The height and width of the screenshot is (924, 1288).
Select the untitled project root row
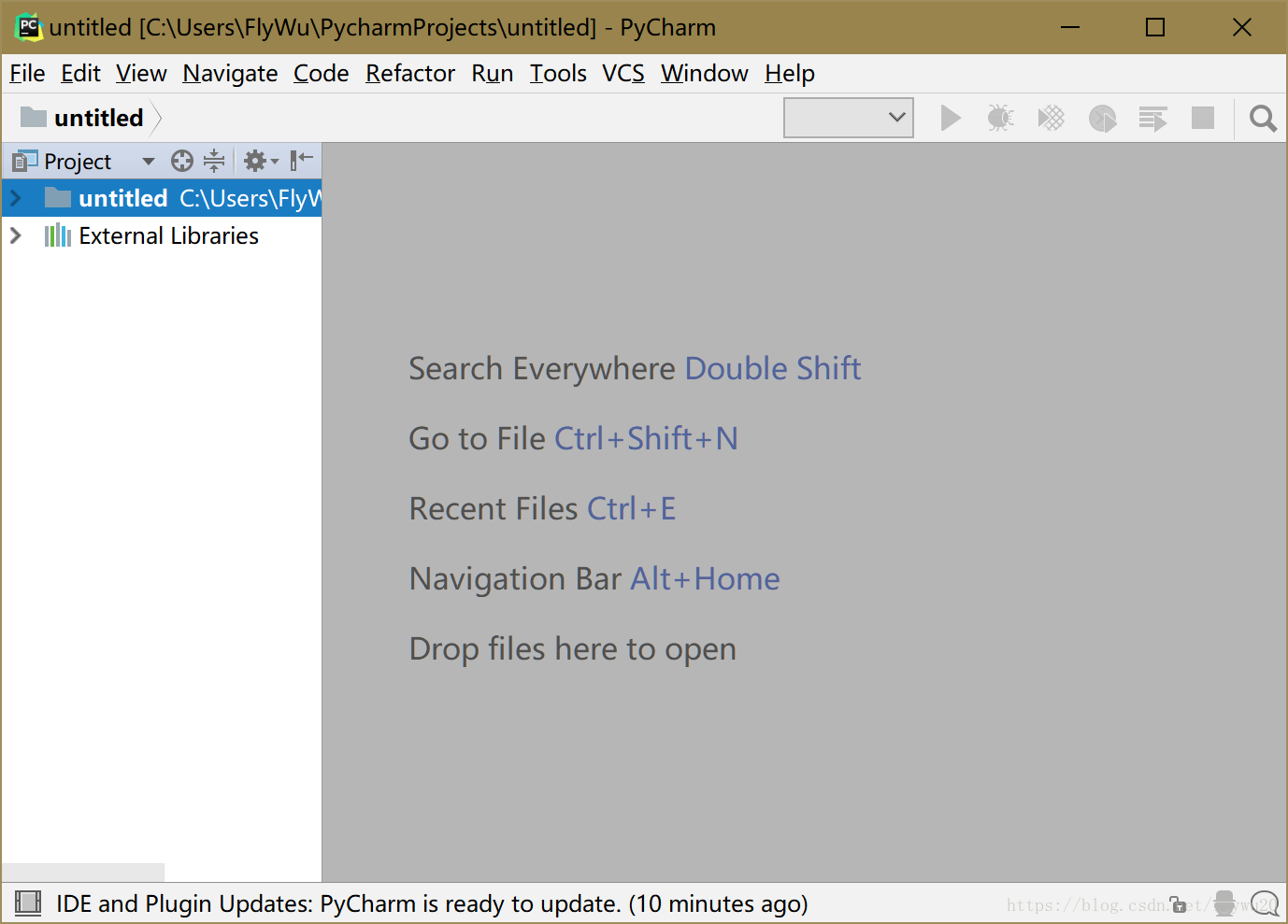coord(162,198)
